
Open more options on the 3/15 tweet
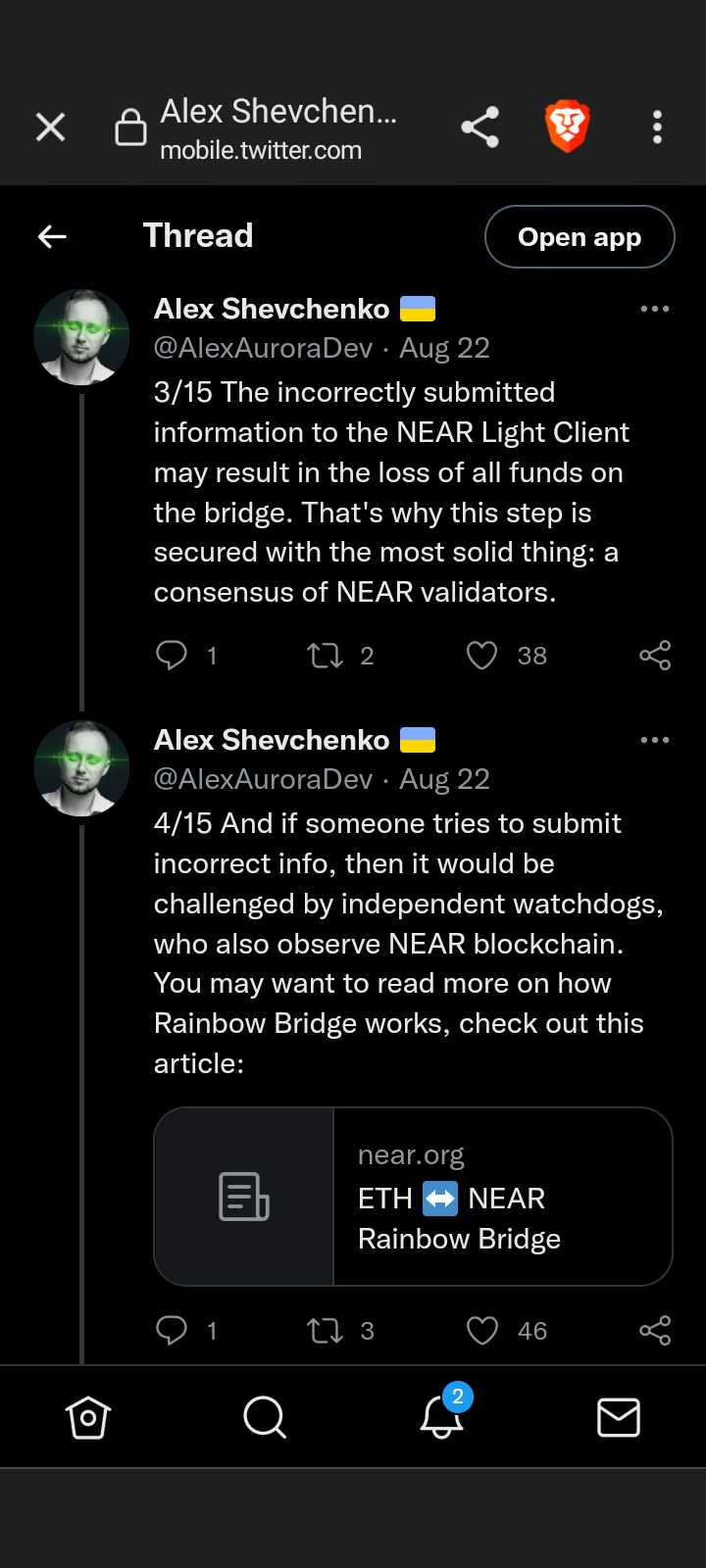click(x=654, y=309)
